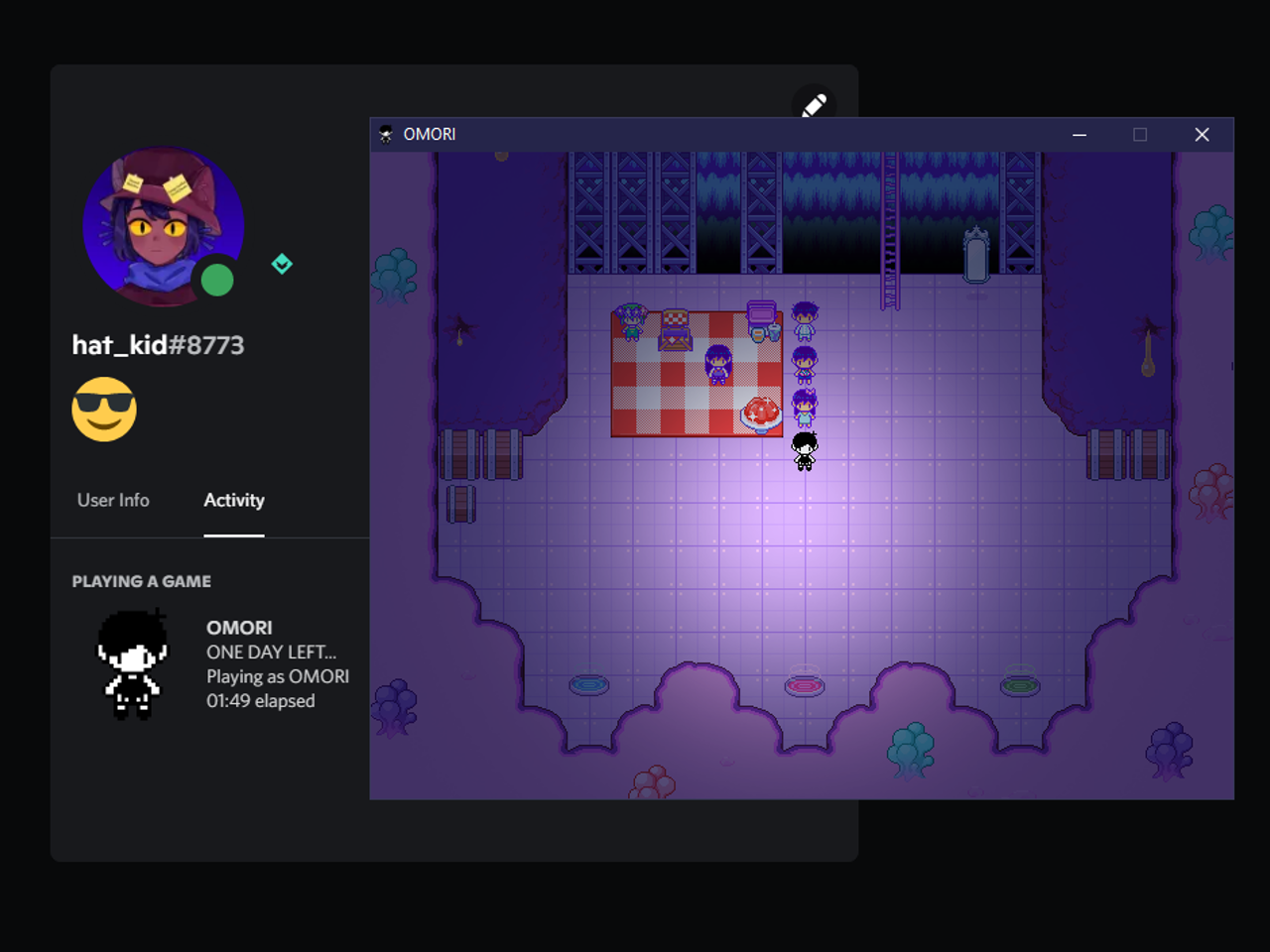Click the PLAYING A GAME heading
The height and width of the screenshot is (952, 1270).
(141, 581)
